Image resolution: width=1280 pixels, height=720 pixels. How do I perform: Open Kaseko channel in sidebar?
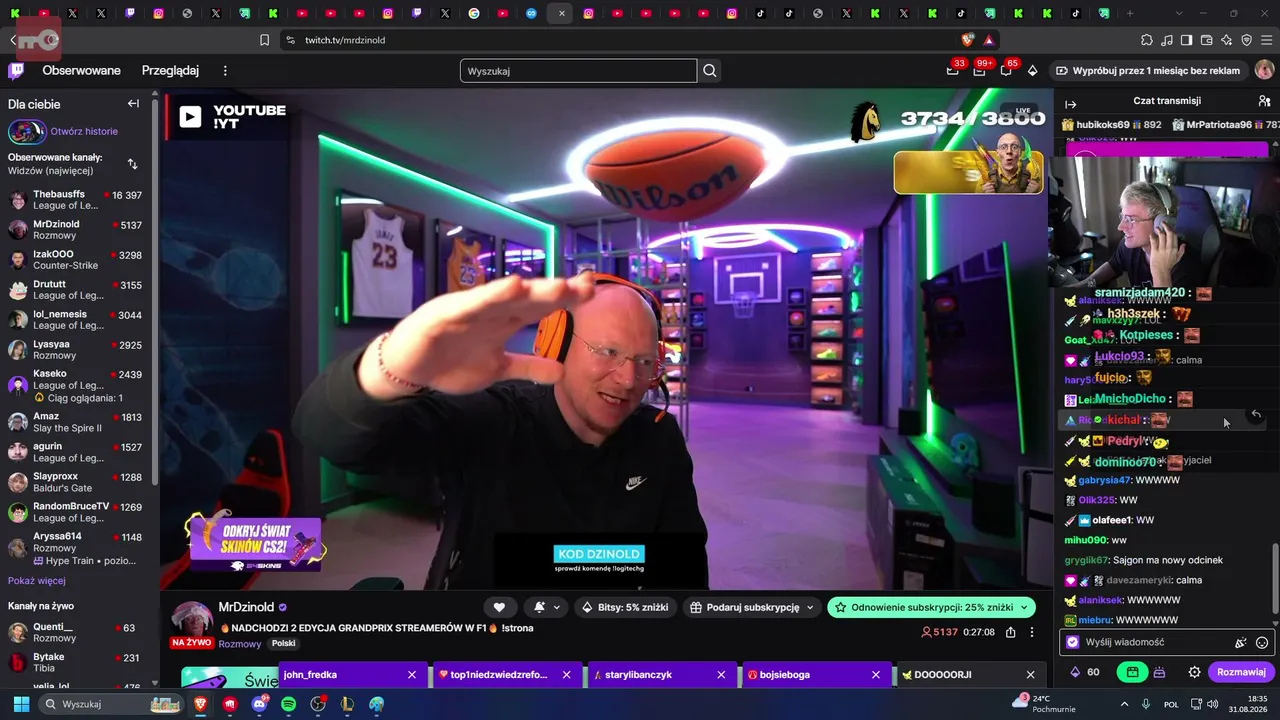(x=77, y=385)
